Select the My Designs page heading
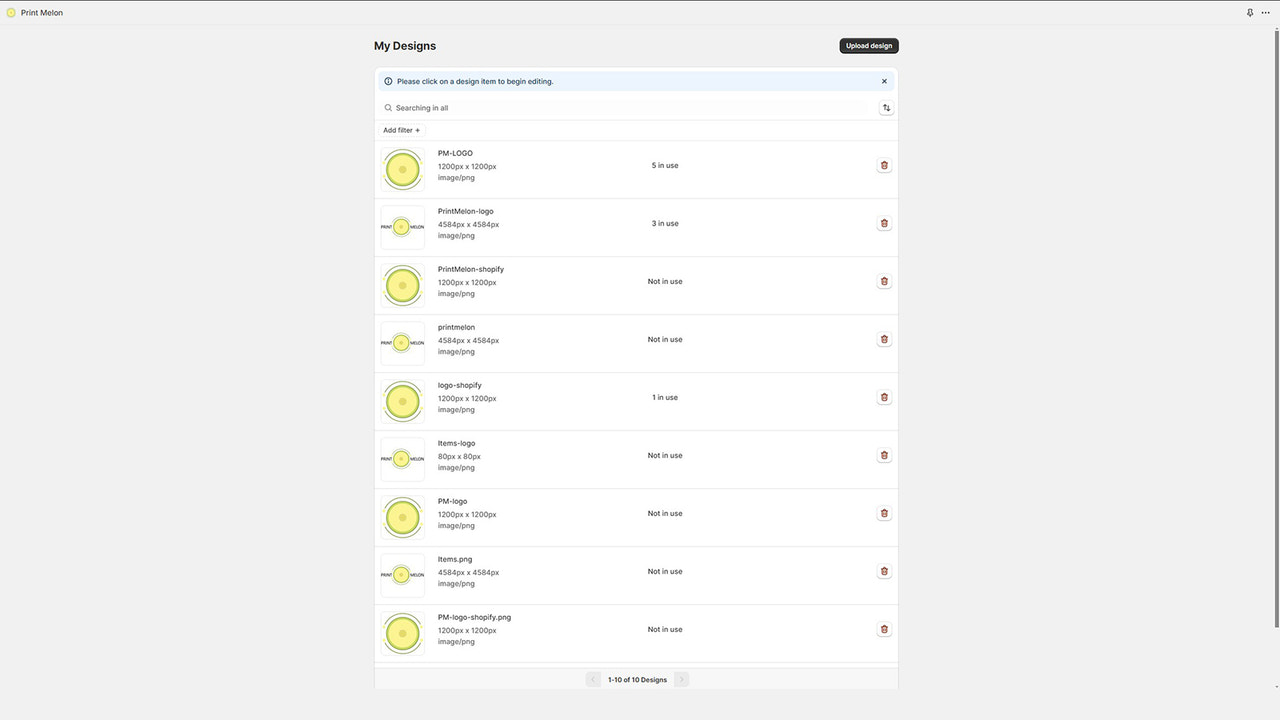This screenshot has height=720, width=1280. point(404,45)
